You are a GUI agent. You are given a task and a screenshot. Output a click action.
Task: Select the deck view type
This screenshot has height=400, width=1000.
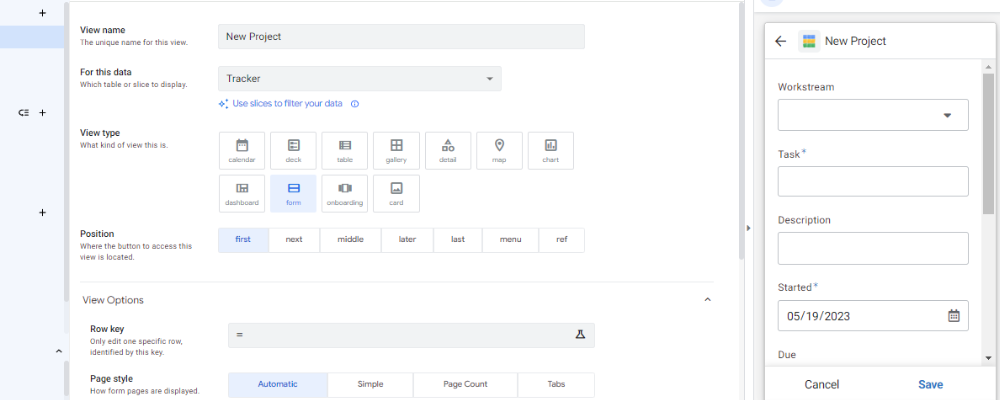[293, 151]
